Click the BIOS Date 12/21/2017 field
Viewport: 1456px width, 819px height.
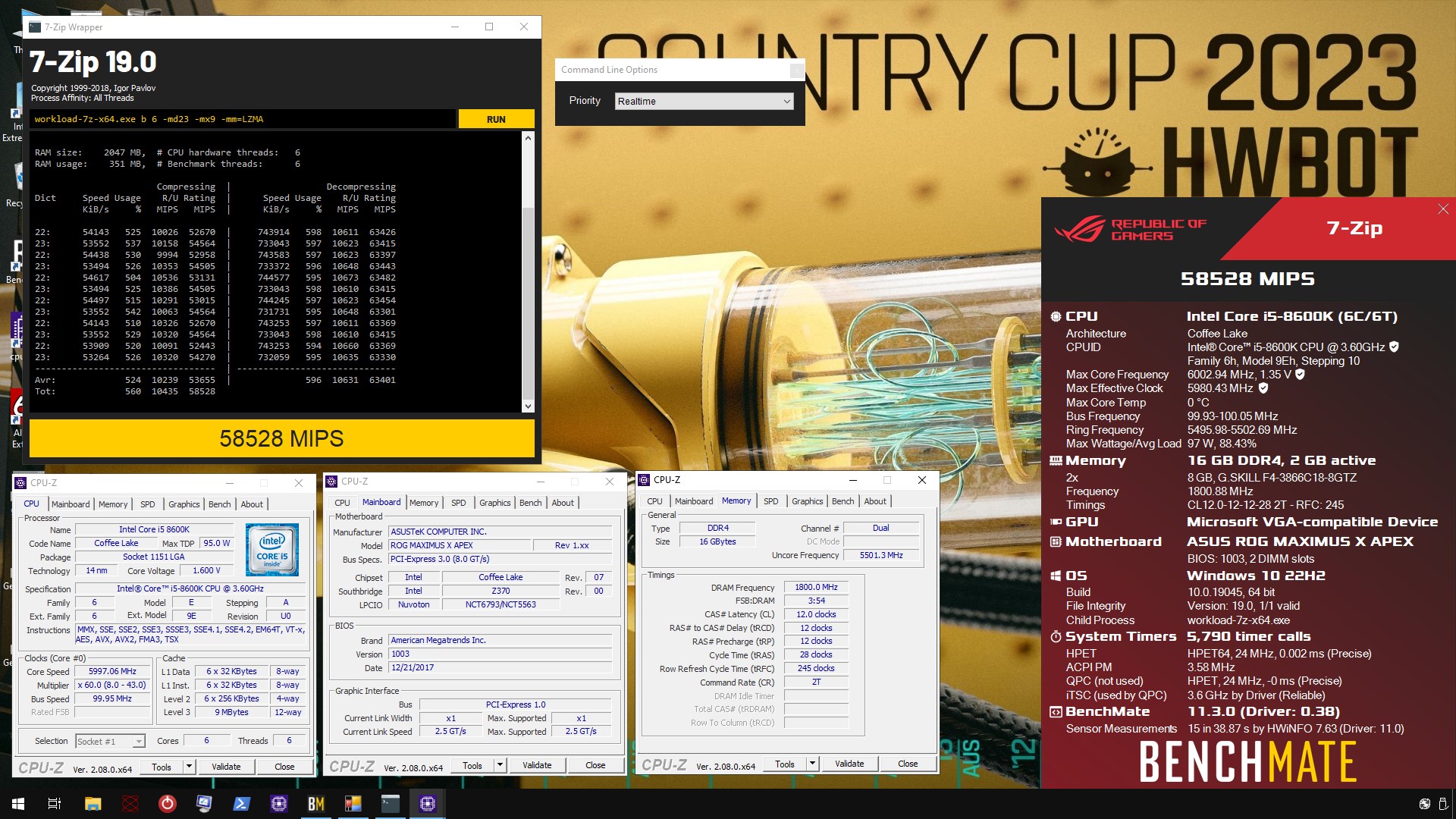(x=500, y=668)
